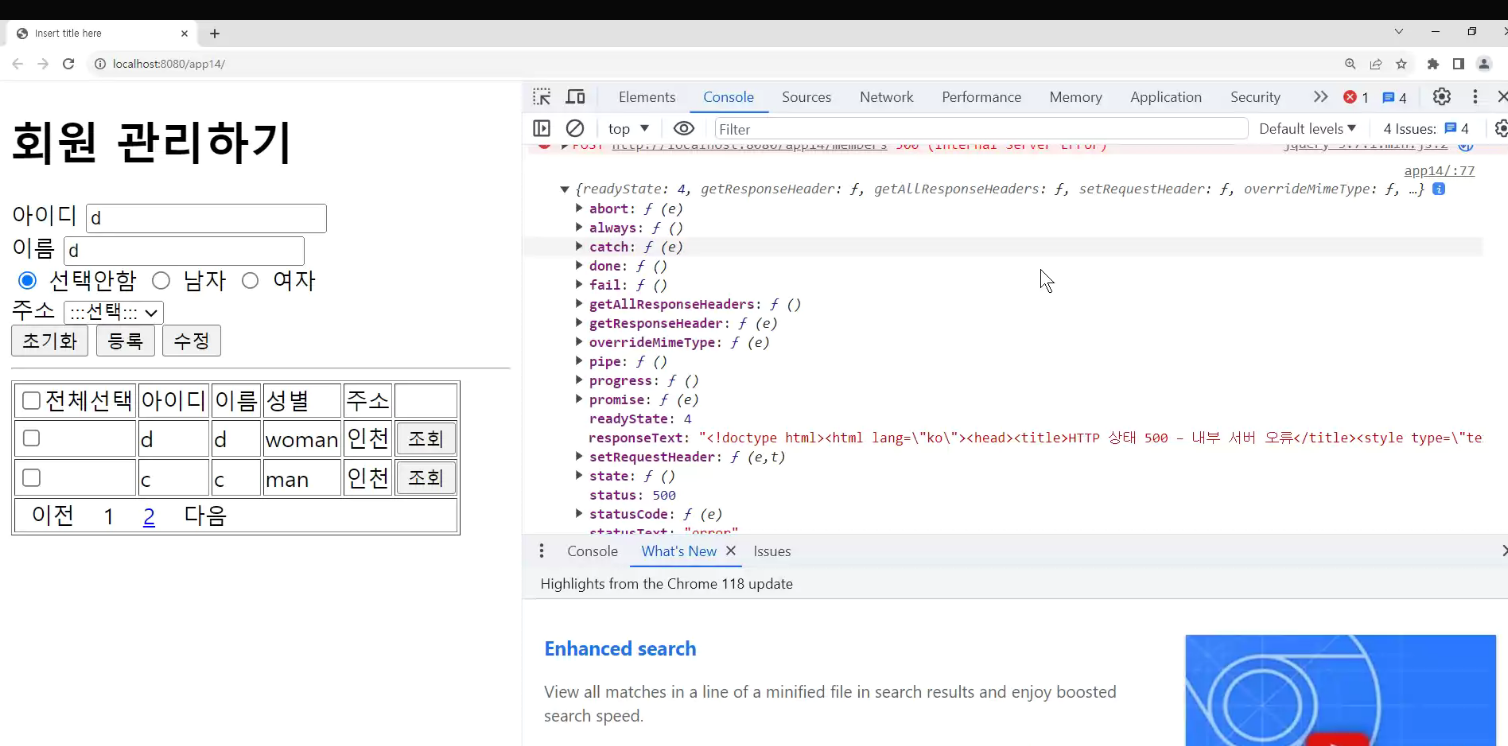Select the 선택안함 radio button
This screenshot has width=1508, height=746.
27,280
